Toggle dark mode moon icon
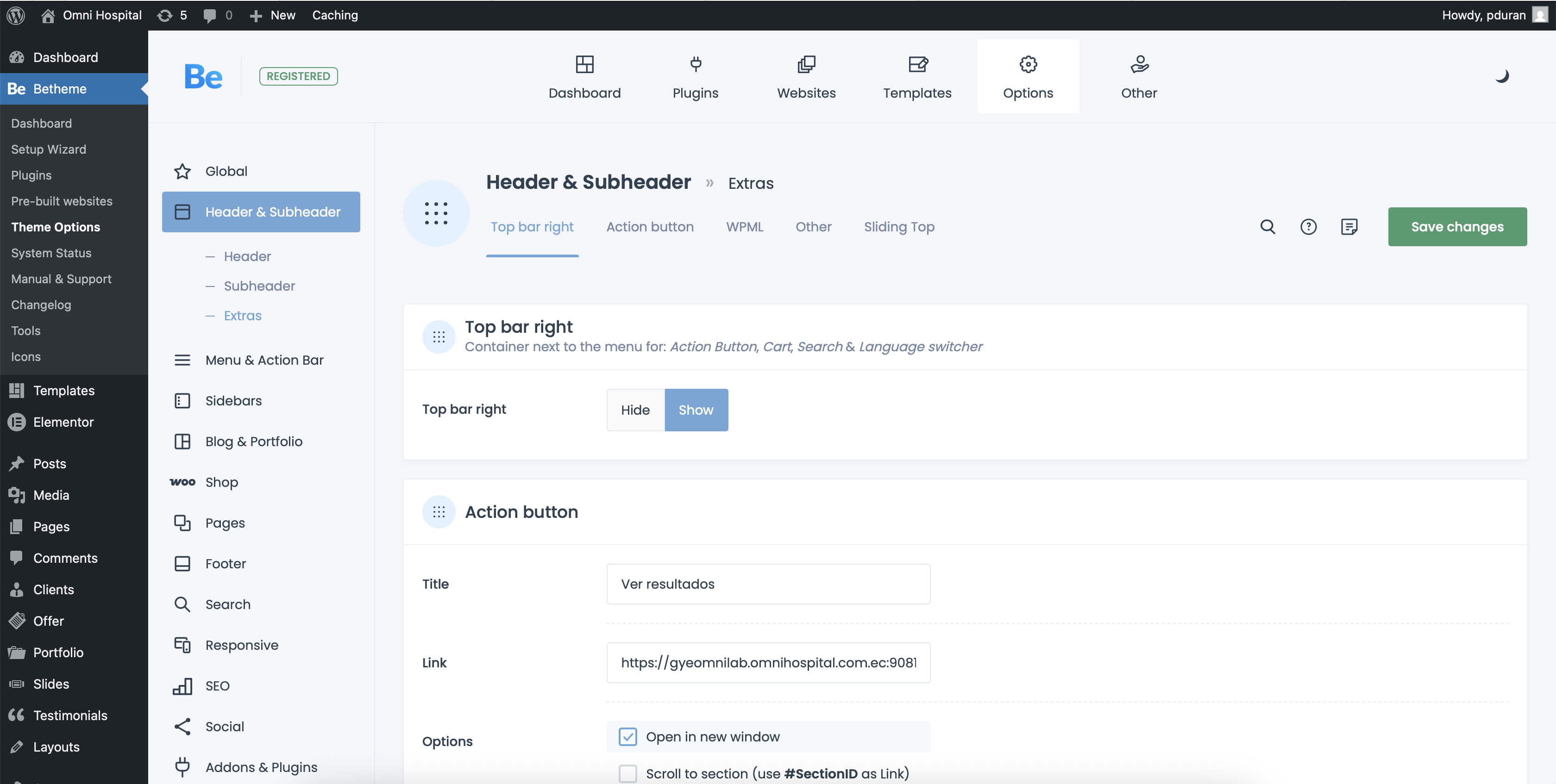The image size is (1556, 784). [1502, 76]
